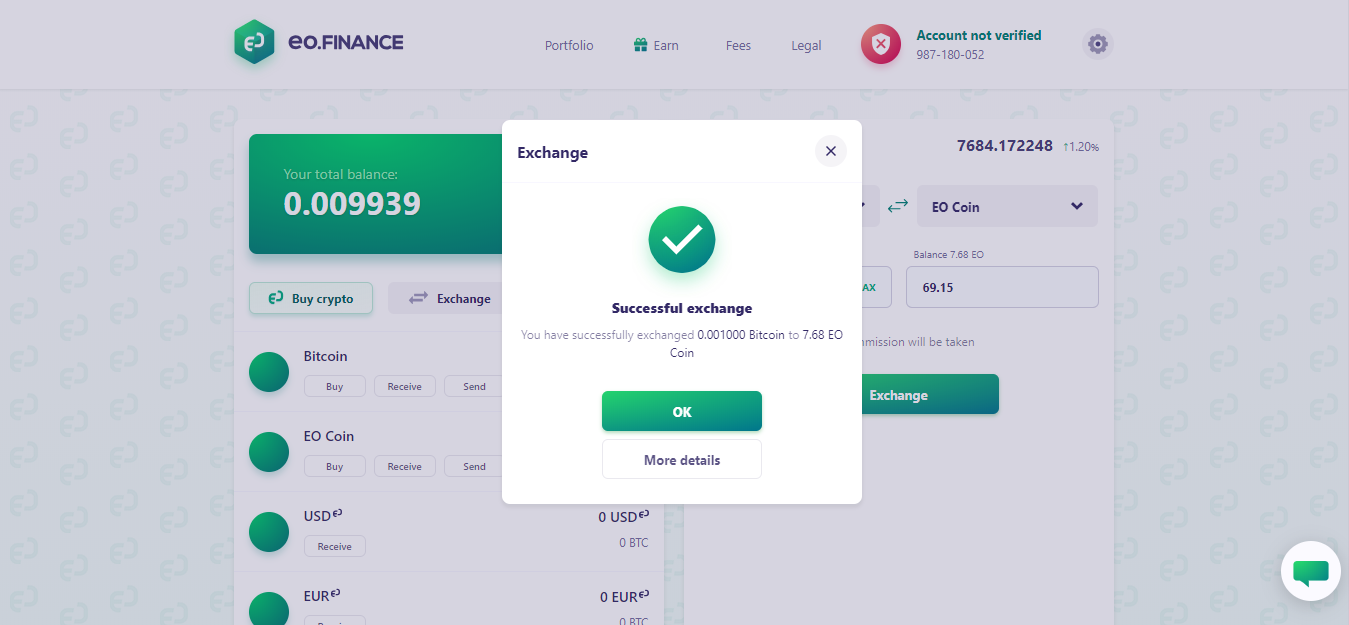Click the EO.FINANCE hexagon logo
The width and height of the screenshot is (1349, 625).
tap(254, 43)
